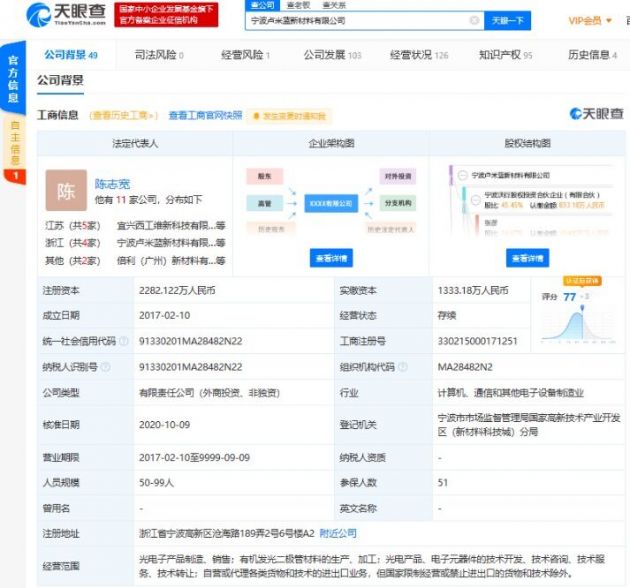Open the 附近公司 link
This screenshot has width=630, height=588.
click(338, 533)
